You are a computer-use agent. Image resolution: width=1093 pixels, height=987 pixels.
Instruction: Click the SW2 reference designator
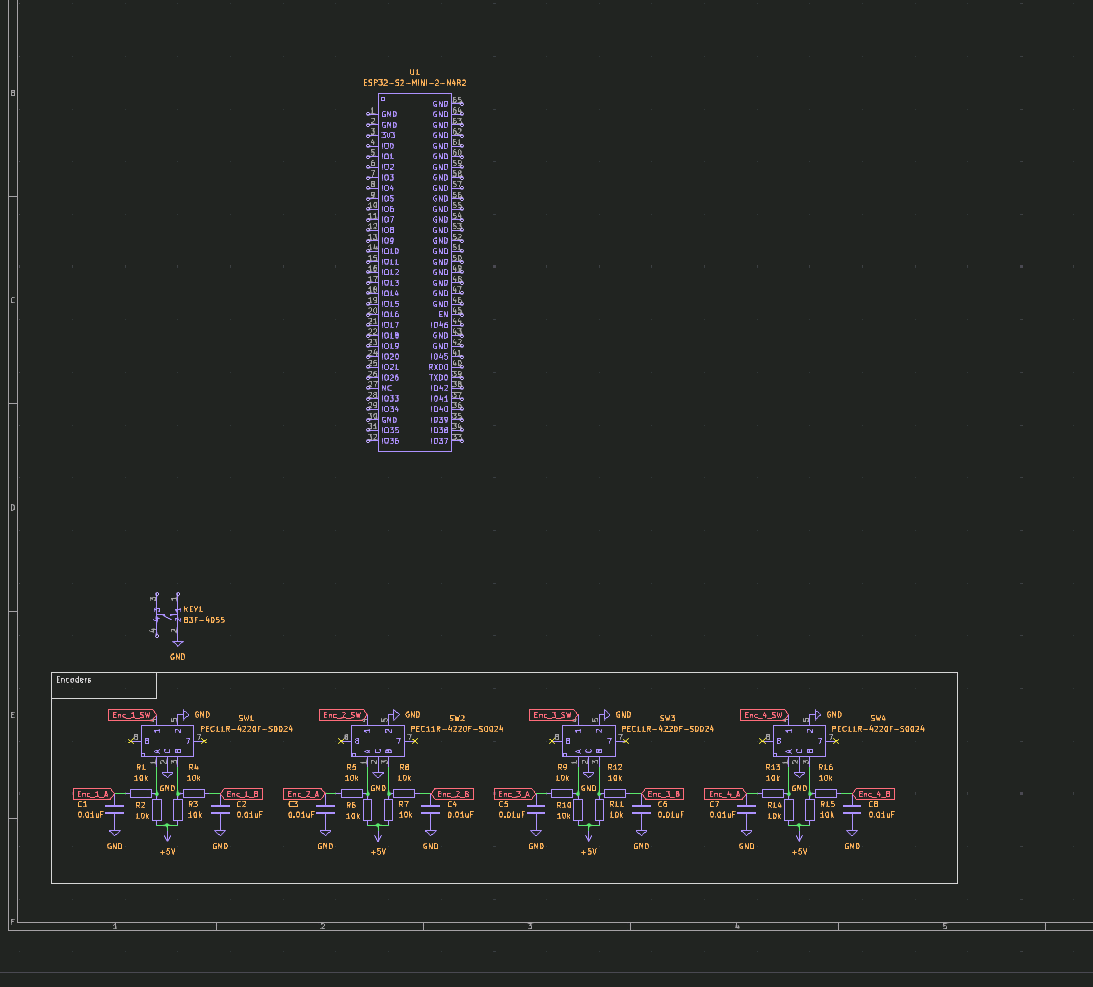click(x=457, y=718)
